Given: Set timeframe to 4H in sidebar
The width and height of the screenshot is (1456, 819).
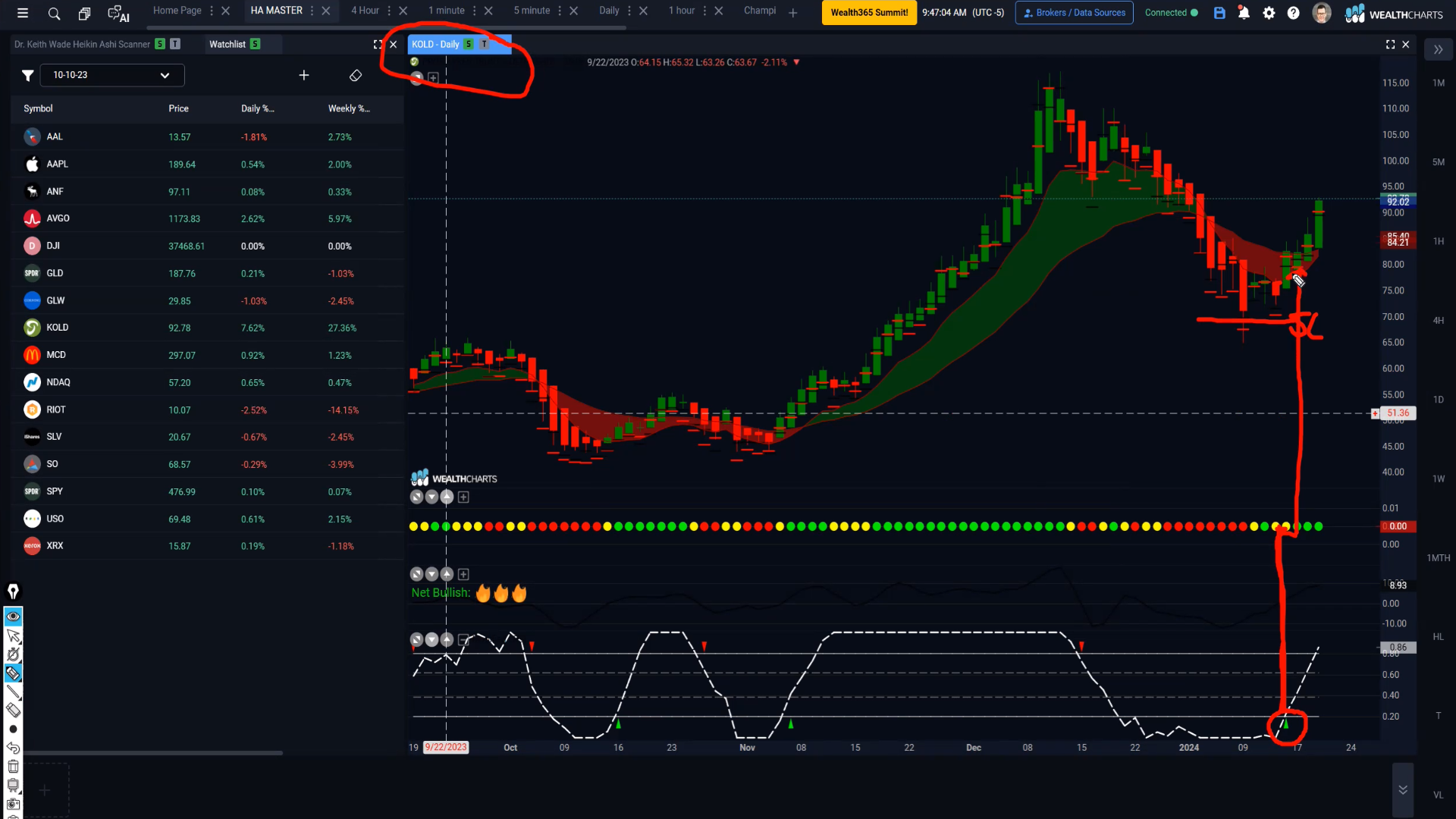Looking at the screenshot, I should tap(1438, 321).
